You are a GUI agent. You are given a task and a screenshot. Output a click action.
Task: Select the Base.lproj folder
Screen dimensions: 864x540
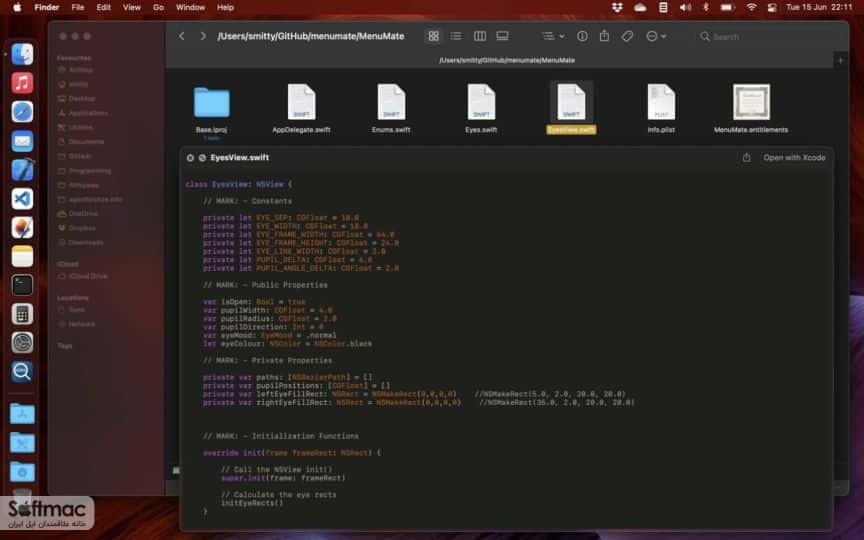pyautogui.click(x=212, y=110)
